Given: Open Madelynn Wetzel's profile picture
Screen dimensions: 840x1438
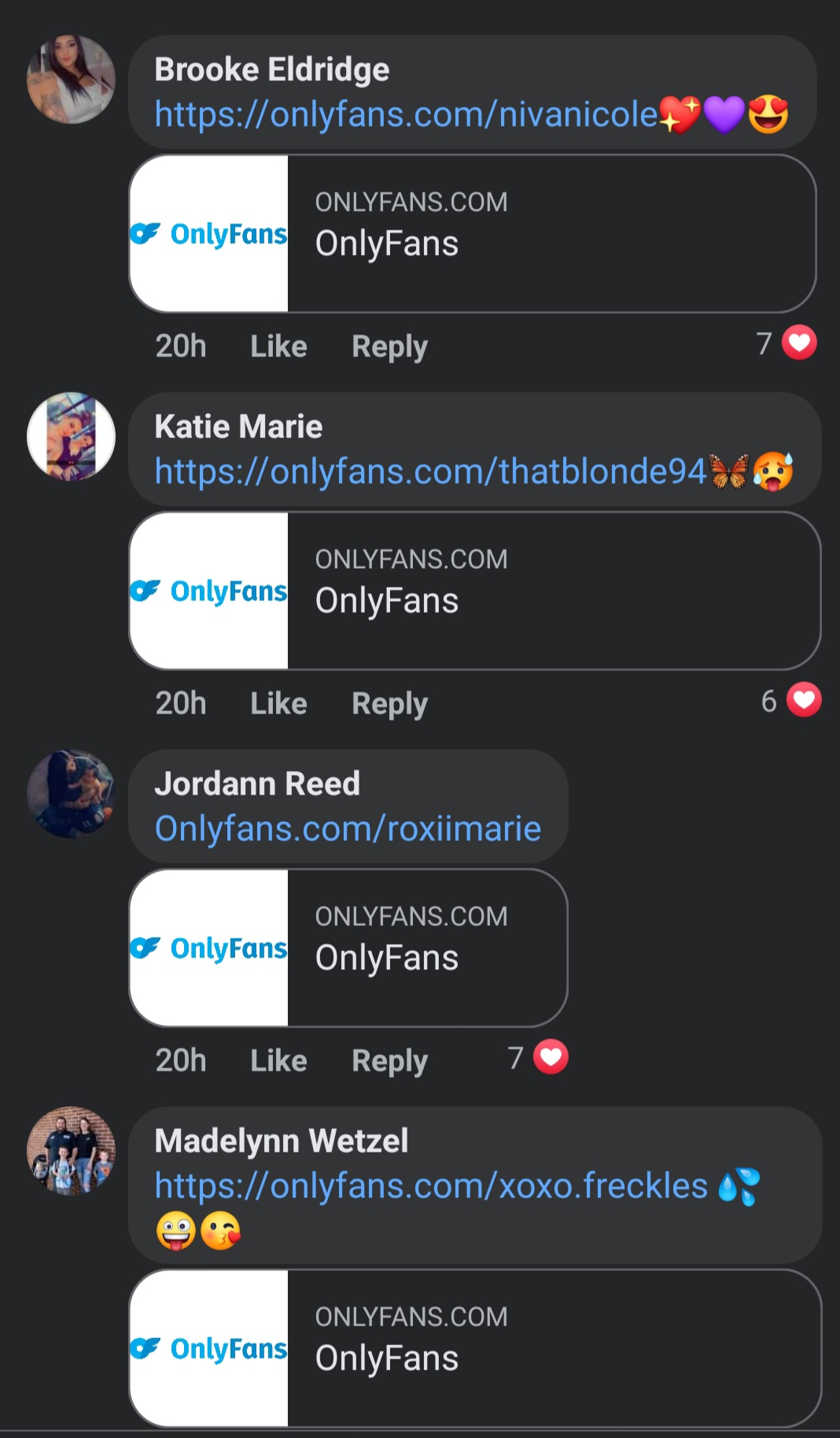Looking at the screenshot, I should [71, 1151].
